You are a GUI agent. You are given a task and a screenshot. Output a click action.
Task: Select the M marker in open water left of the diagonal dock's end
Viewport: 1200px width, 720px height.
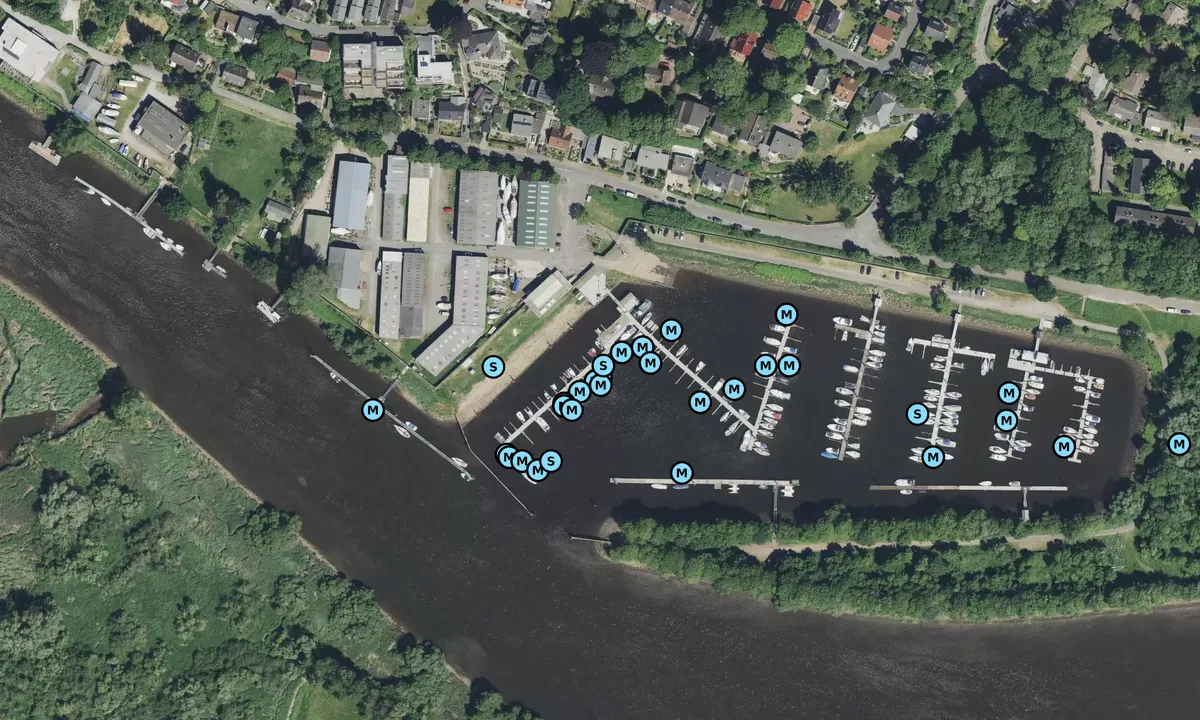click(700, 402)
